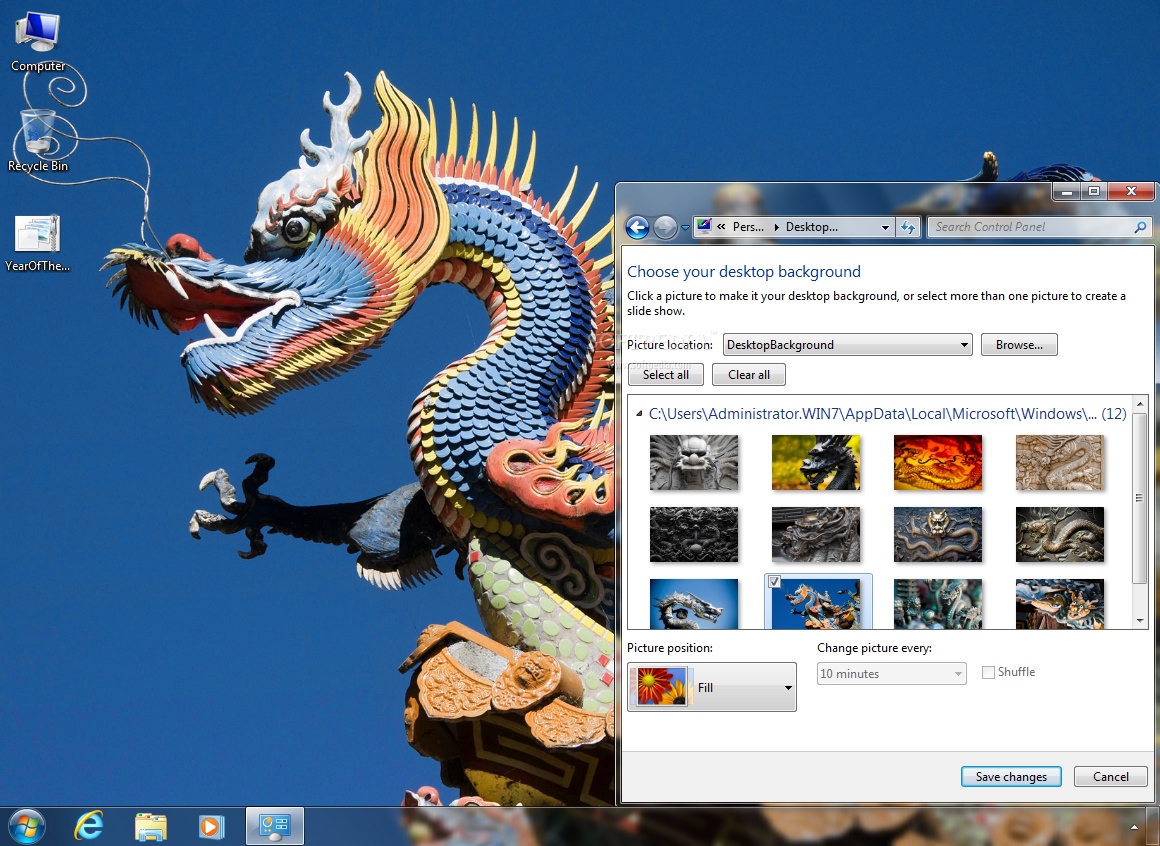Select the dark bronze coiled dragon thumbnail
Screen dimensions: 1160x846
click(x=1060, y=534)
